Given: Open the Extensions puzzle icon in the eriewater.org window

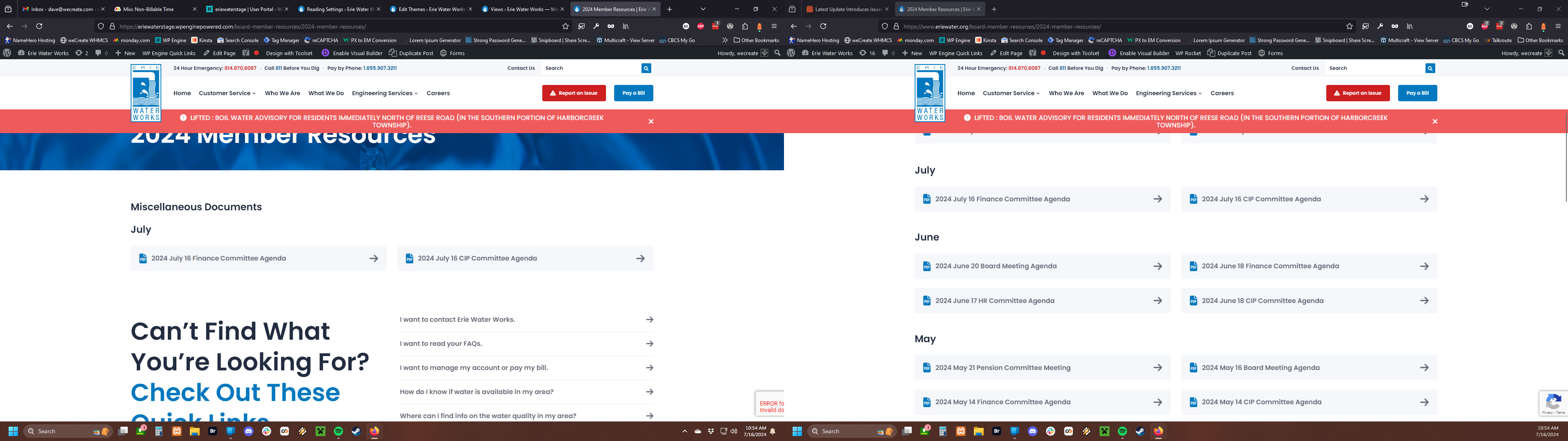Looking at the screenshot, I should tap(1528, 26).
